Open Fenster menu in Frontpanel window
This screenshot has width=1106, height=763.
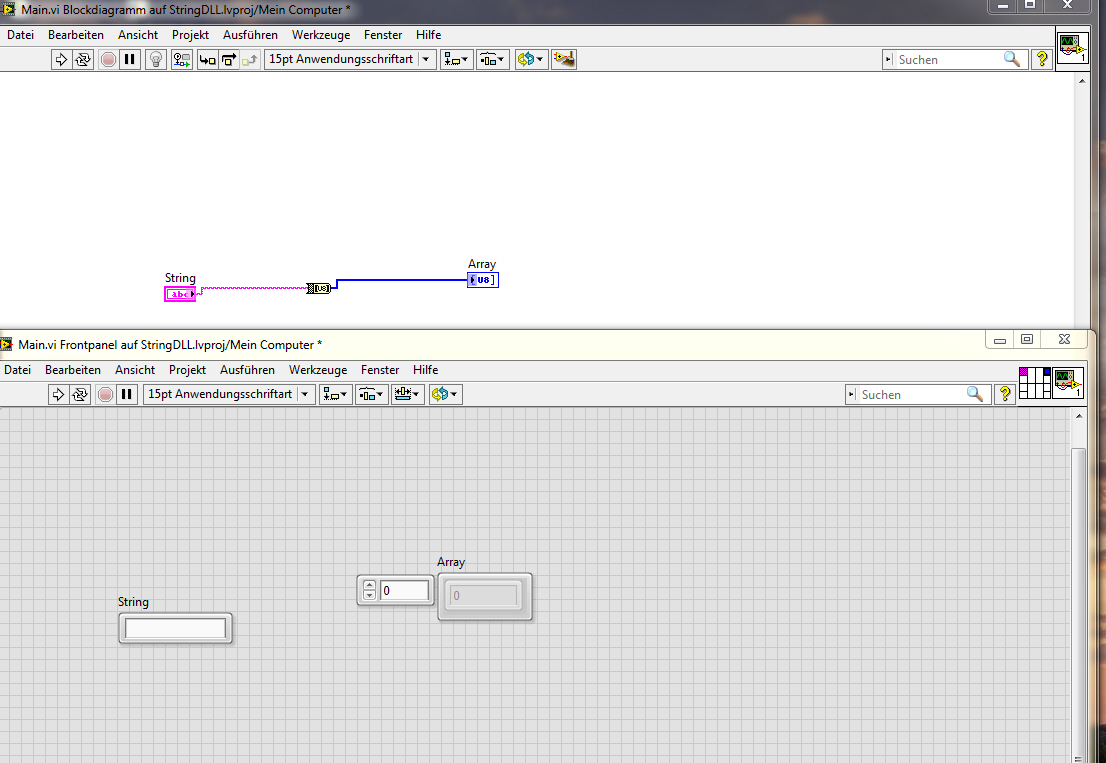coord(380,370)
